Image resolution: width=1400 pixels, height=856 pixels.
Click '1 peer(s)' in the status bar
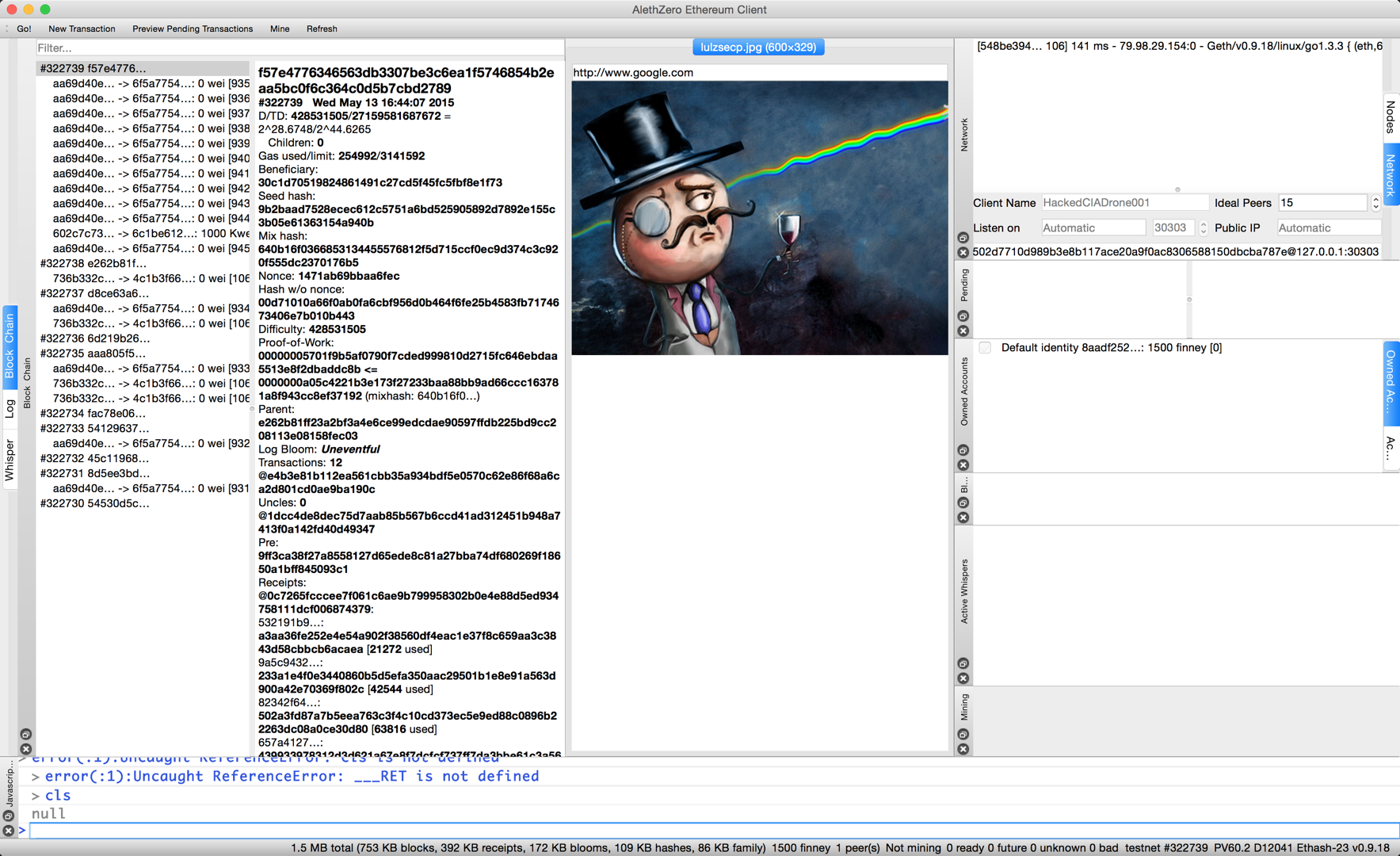tap(858, 847)
